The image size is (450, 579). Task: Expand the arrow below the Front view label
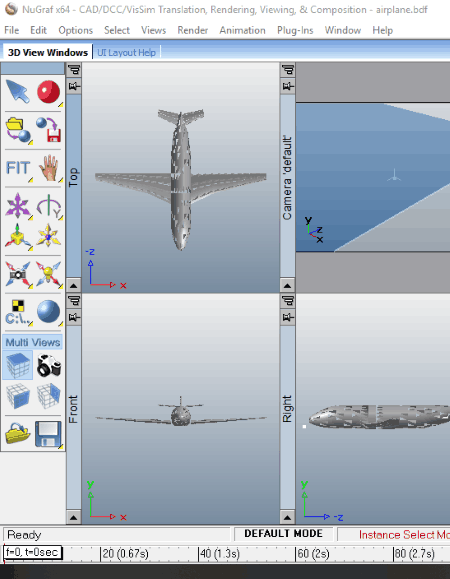pyautogui.click(x=73, y=517)
